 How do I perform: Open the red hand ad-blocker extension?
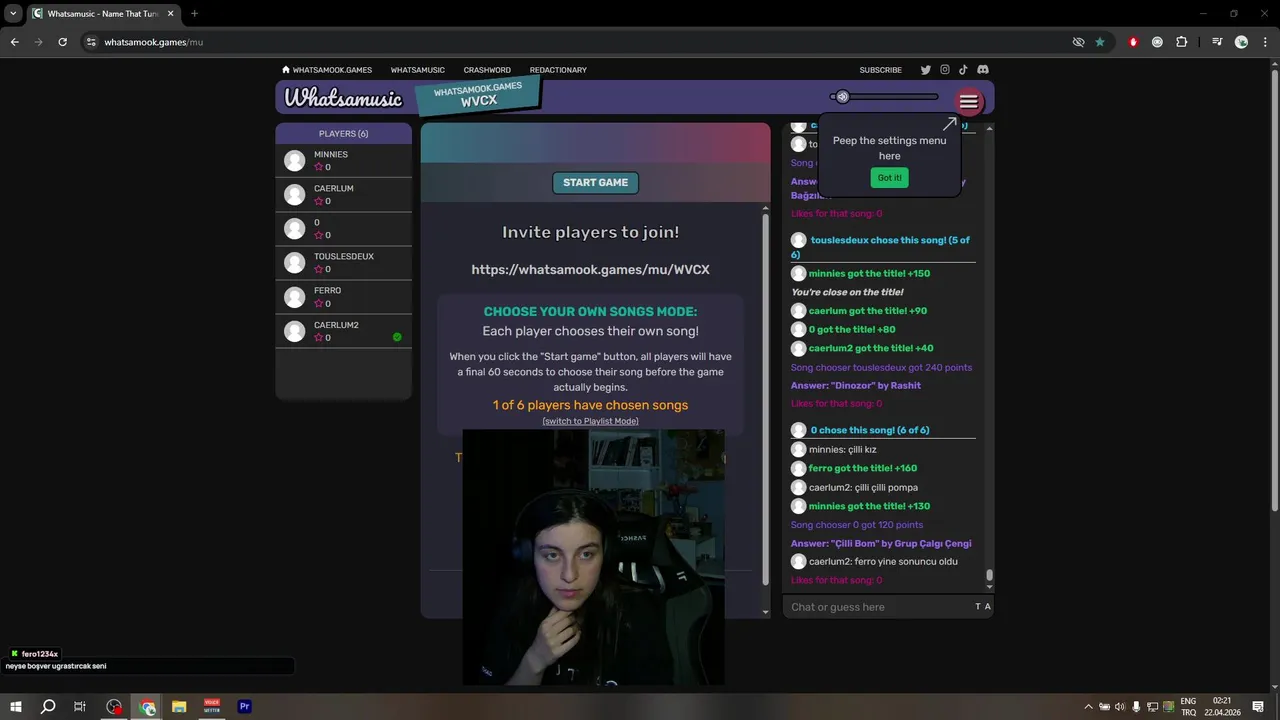point(1133,42)
